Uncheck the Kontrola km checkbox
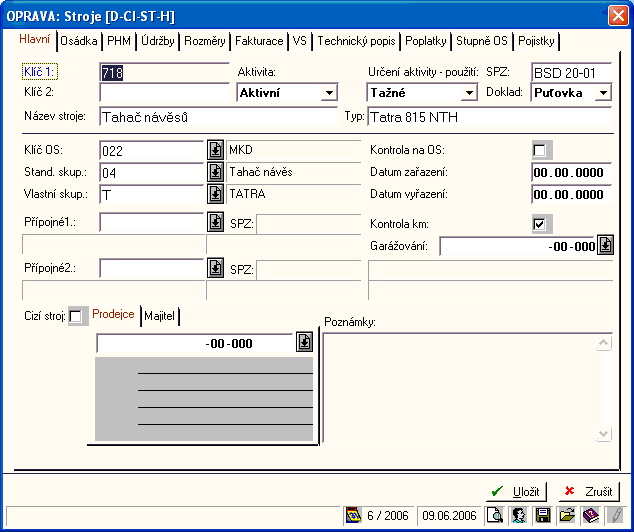The height and width of the screenshot is (532, 634). click(x=539, y=224)
